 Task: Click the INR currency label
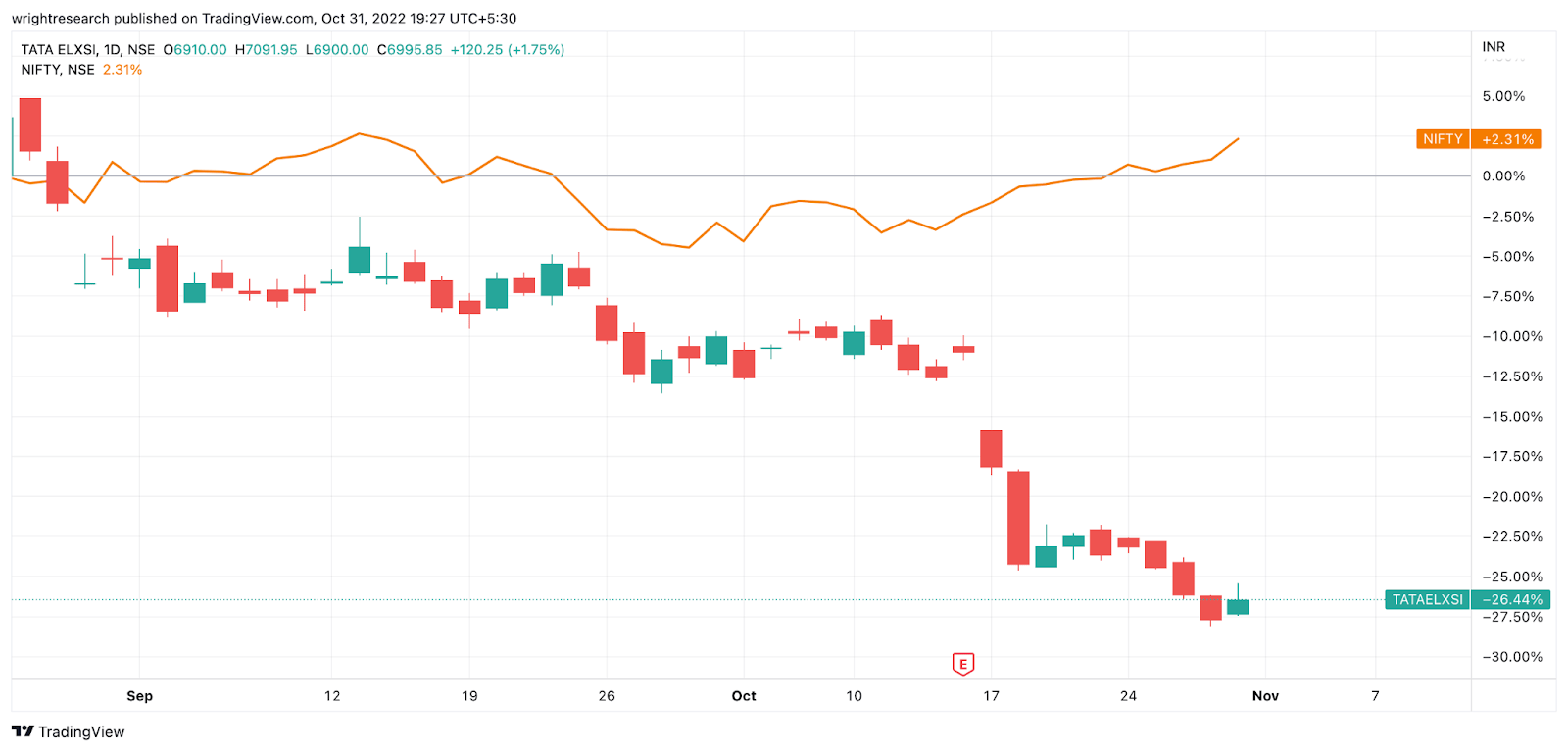(x=1494, y=47)
